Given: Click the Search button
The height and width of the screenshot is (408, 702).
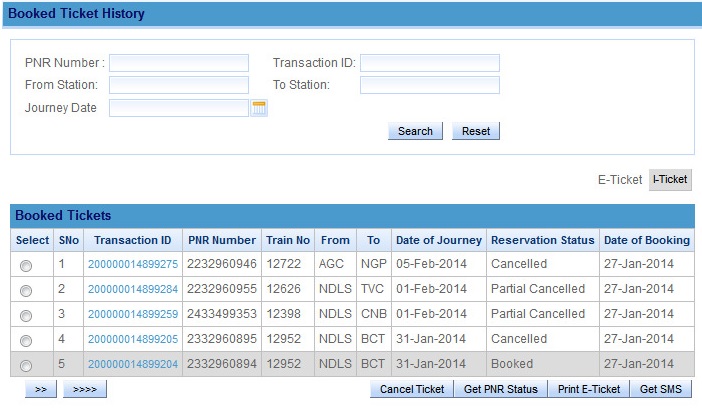Looking at the screenshot, I should click(x=415, y=131).
